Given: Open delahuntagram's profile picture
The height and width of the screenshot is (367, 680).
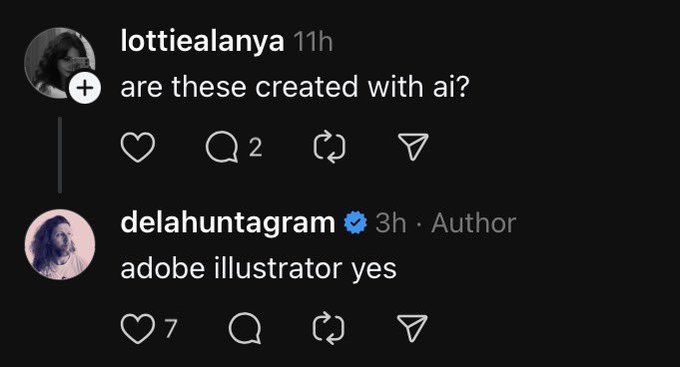Looking at the screenshot, I should [60, 244].
